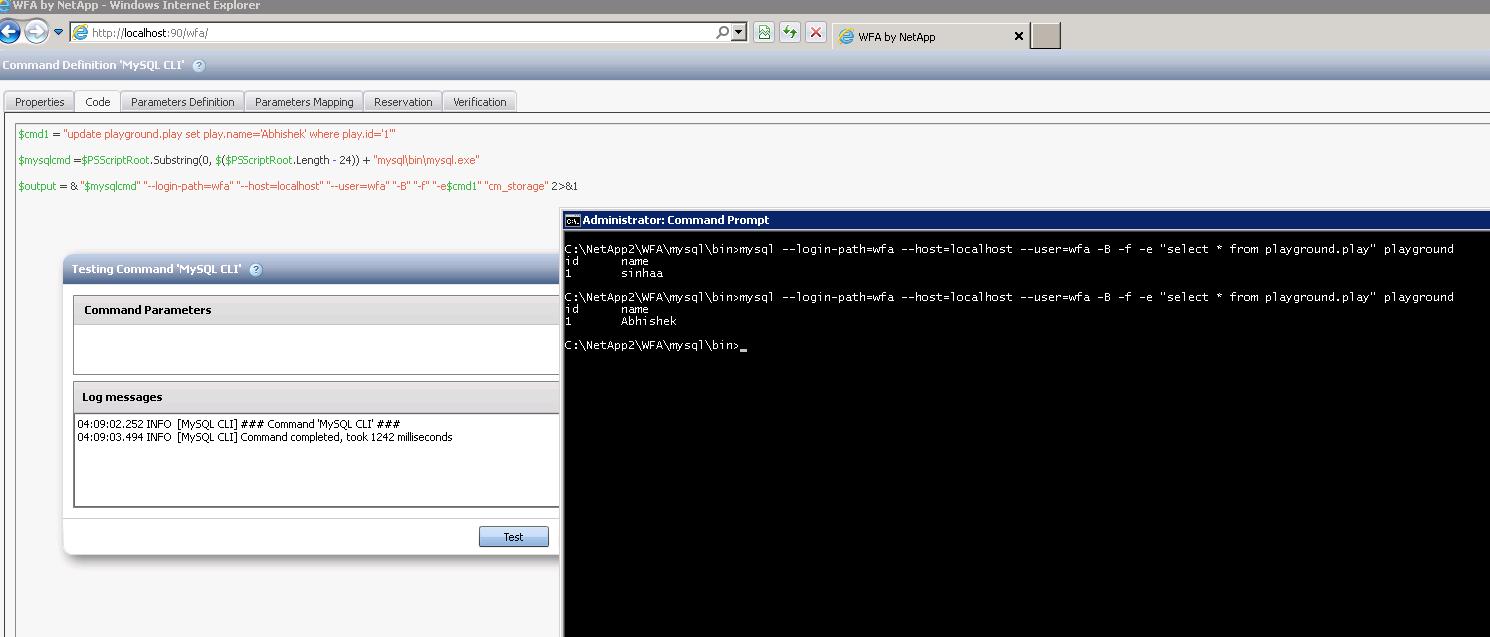1490x637 pixels.
Task: Click 'sinhaa' in Command Prompt output
Action: (x=642, y=273)
